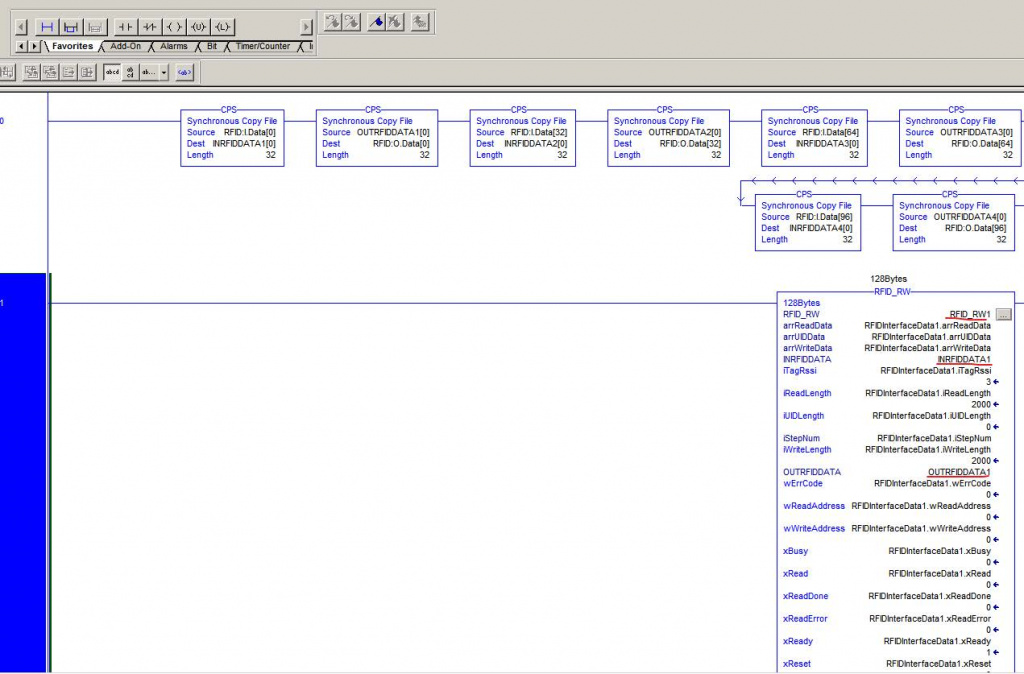
Task: Toggle the 'ab...' truncated display button
Action: (x=149, y=72)
